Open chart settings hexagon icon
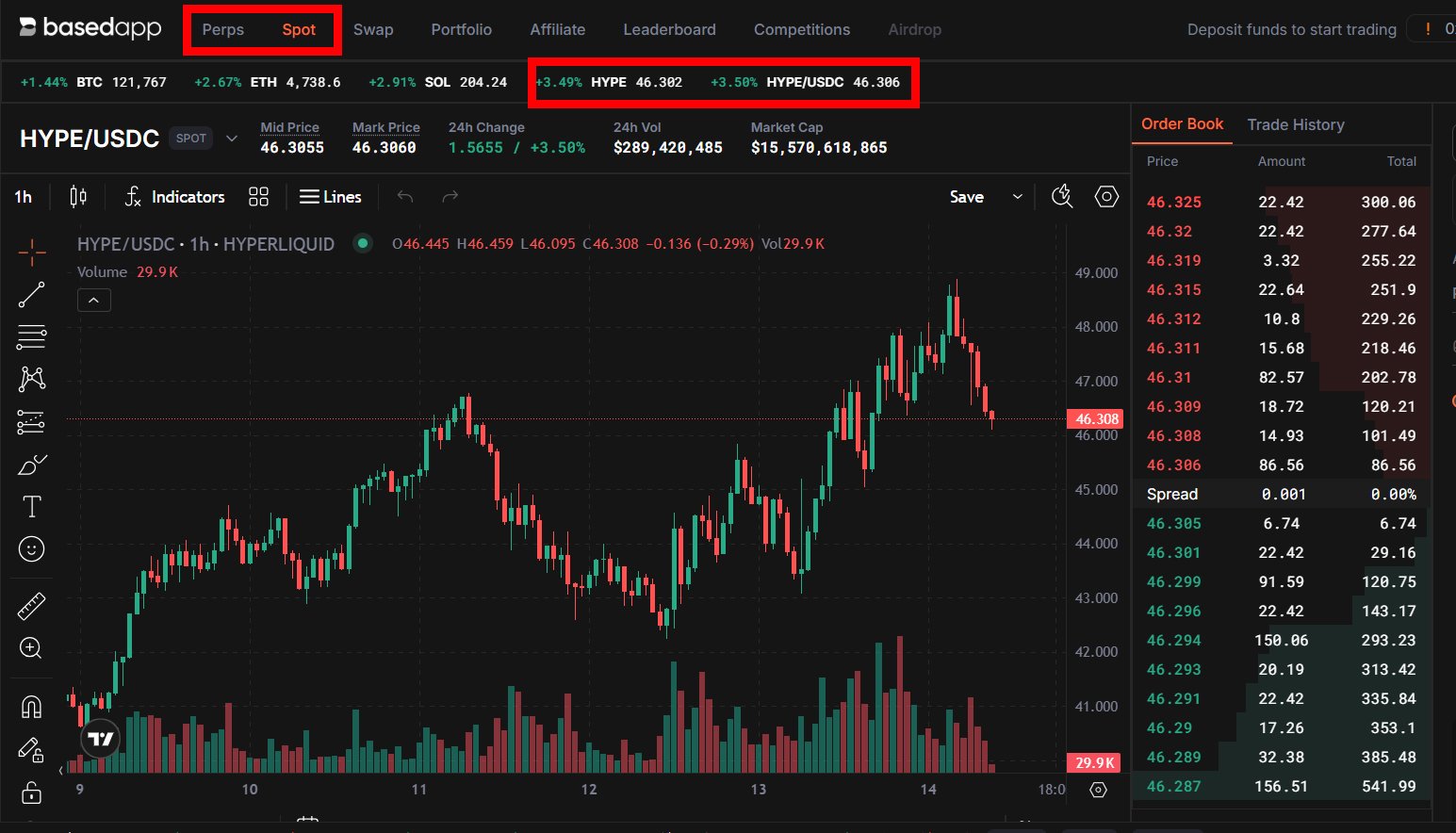 click(x=1106, y=196)
